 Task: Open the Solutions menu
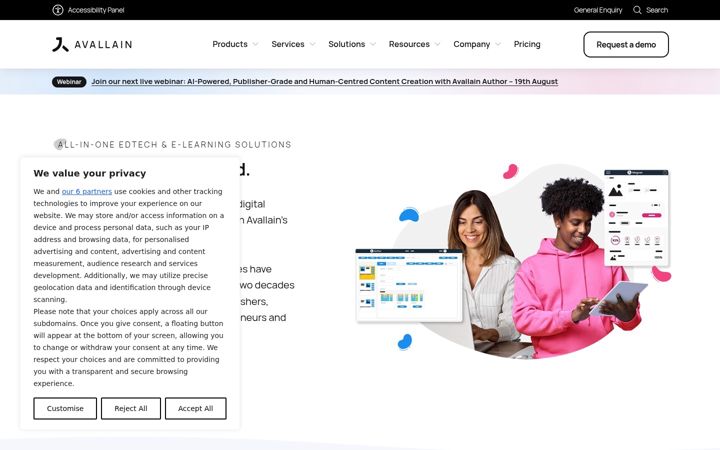[x=347, y=44]
